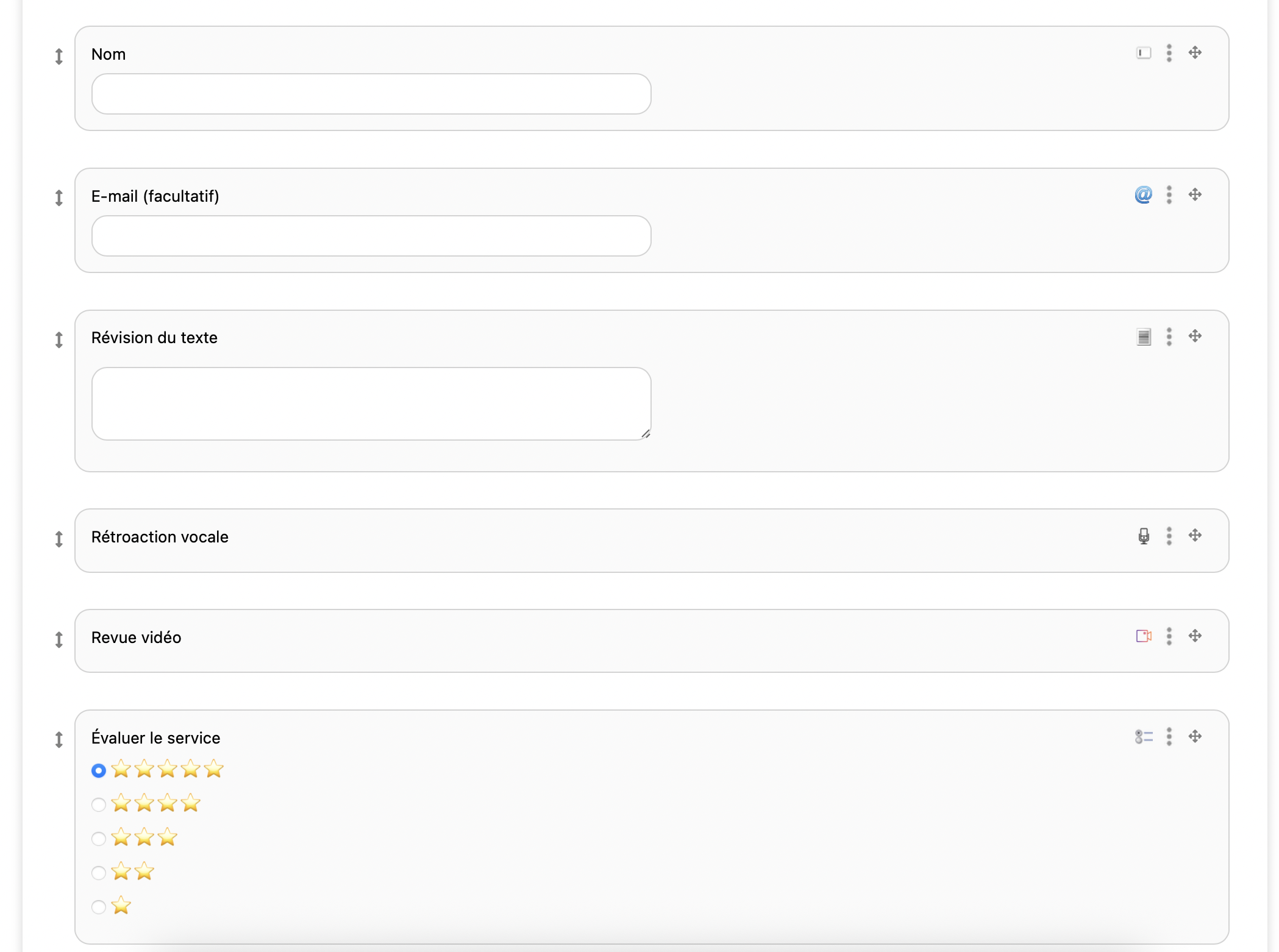Click the radio list icon on Évaluer le service
The width and height of the screenshot is (1279, 952).
(x=1144, y=737)
